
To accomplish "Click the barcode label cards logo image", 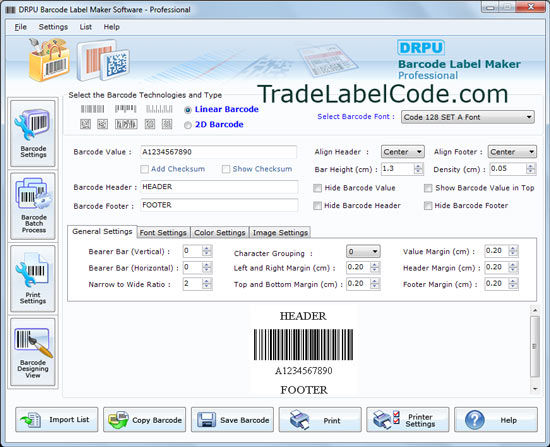I will pos(103,60).
